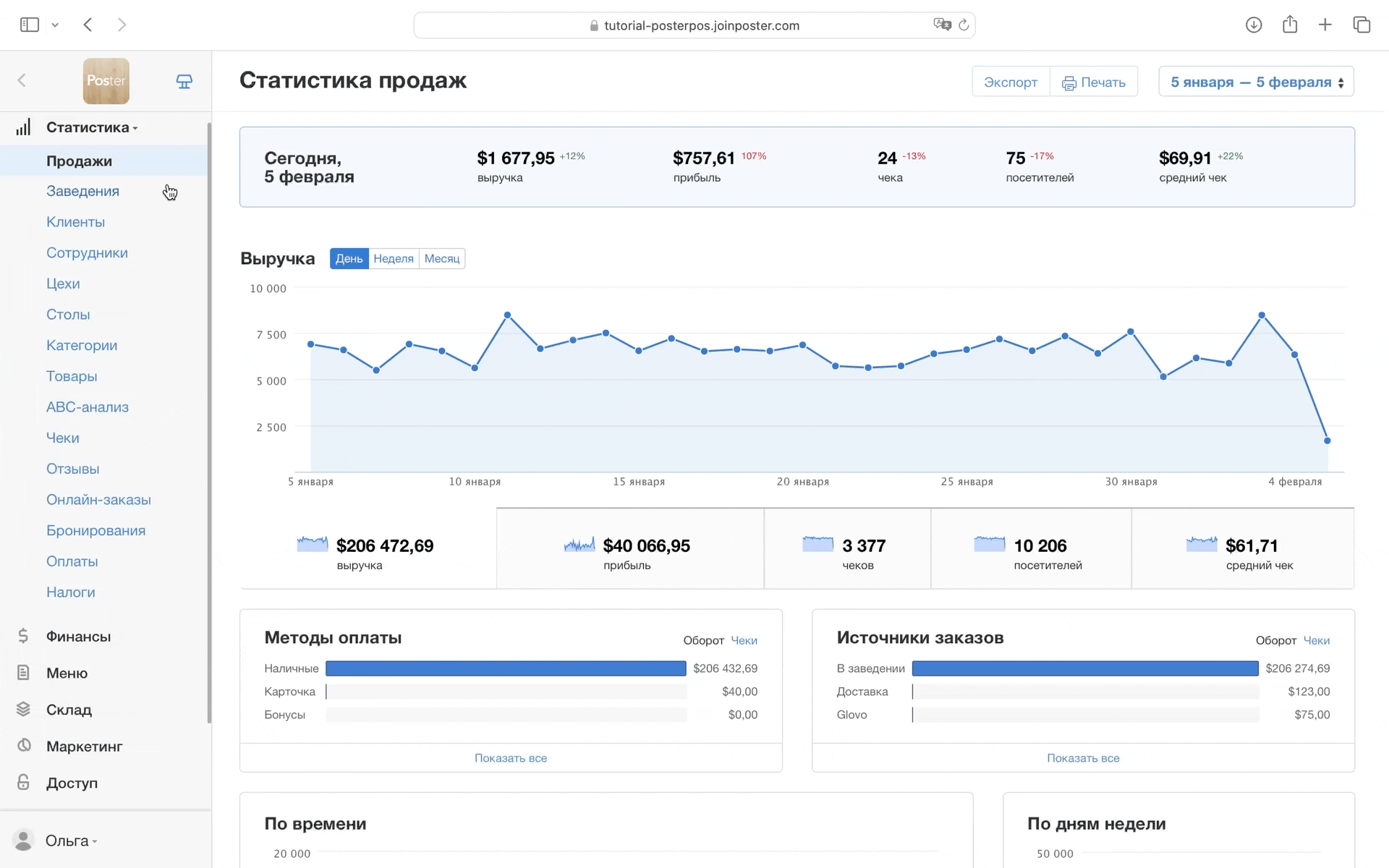Click the POS terminal icon in sidebar header
1389x868 pixels.
[184, 82]
